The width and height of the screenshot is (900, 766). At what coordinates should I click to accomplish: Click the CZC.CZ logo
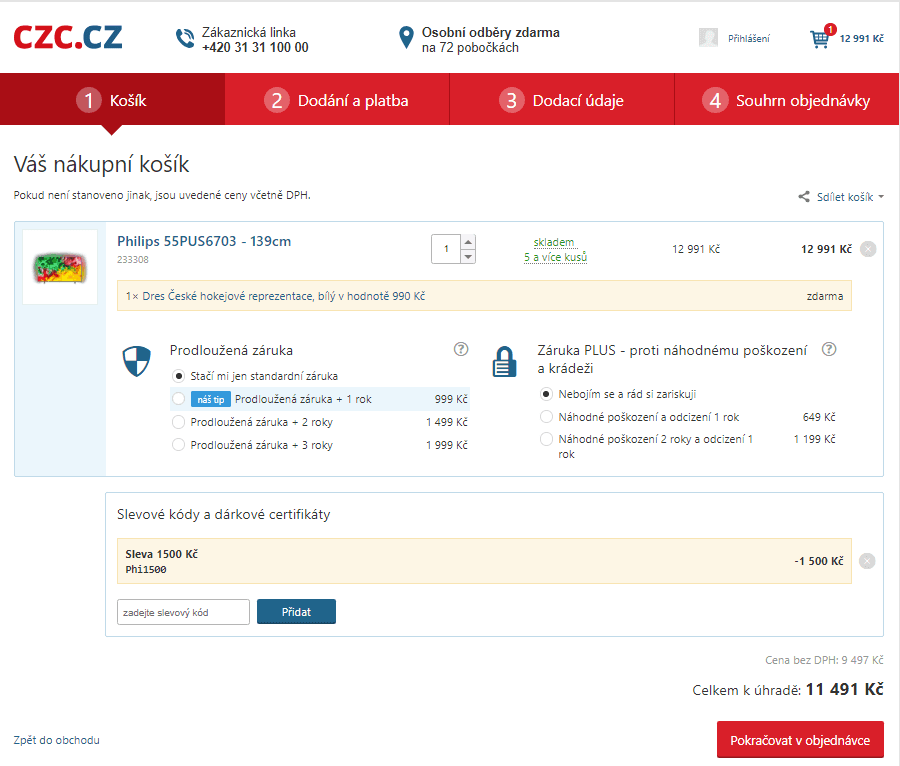(x=68, y=37)
